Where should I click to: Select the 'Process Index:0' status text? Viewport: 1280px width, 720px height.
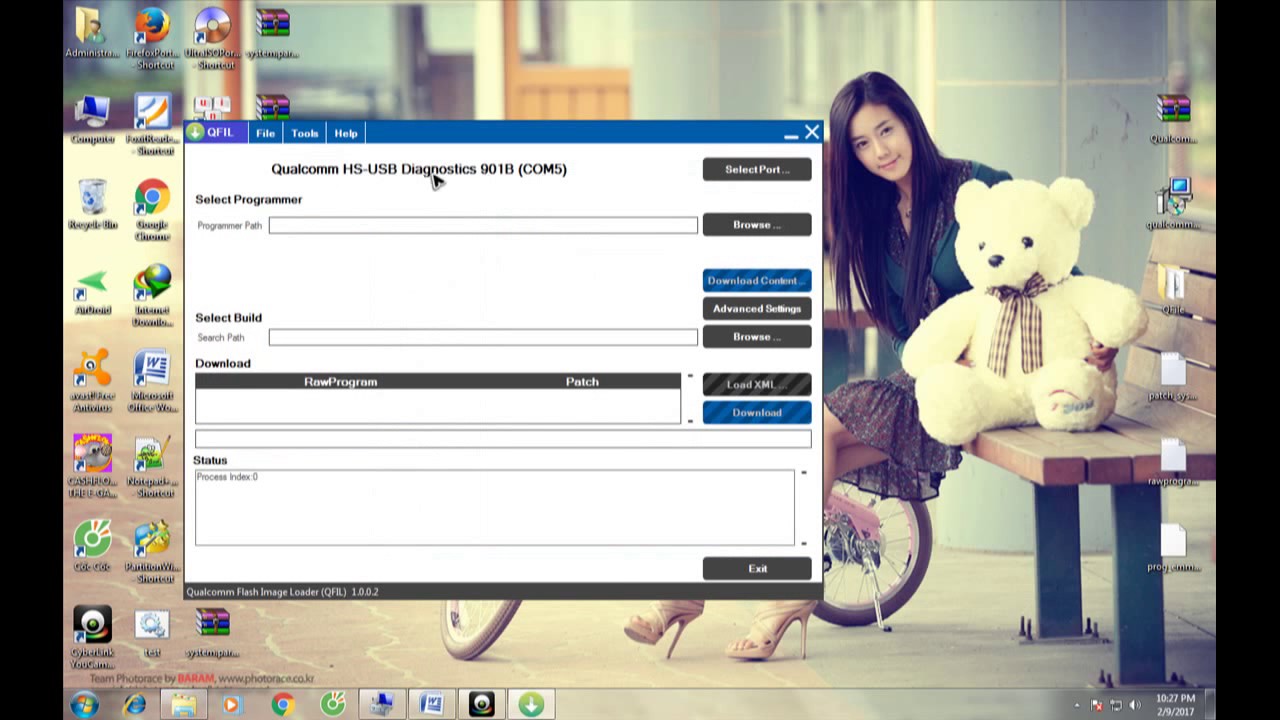tap(227, 477)
